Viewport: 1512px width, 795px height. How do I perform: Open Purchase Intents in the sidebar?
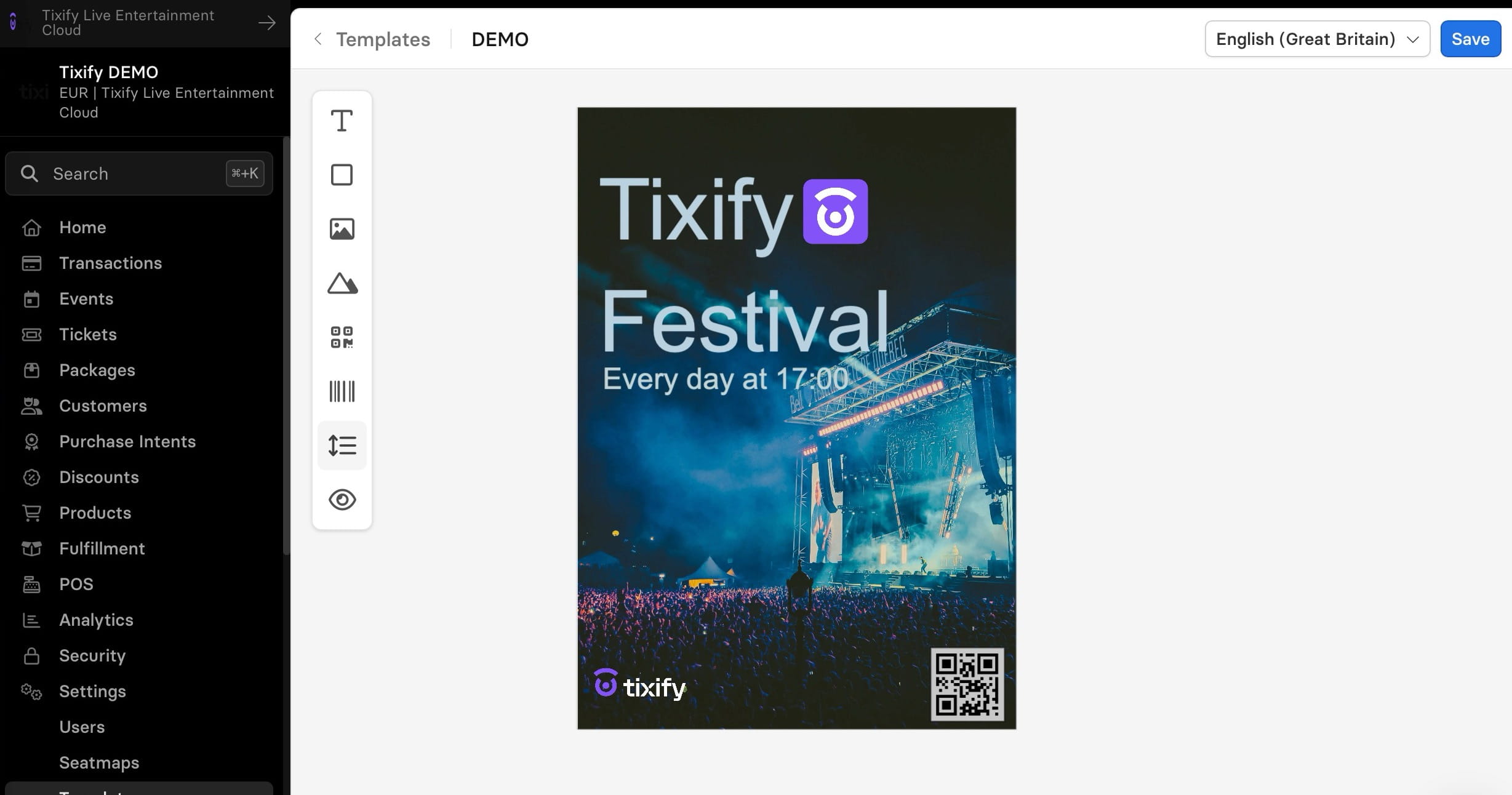point(127,442)
